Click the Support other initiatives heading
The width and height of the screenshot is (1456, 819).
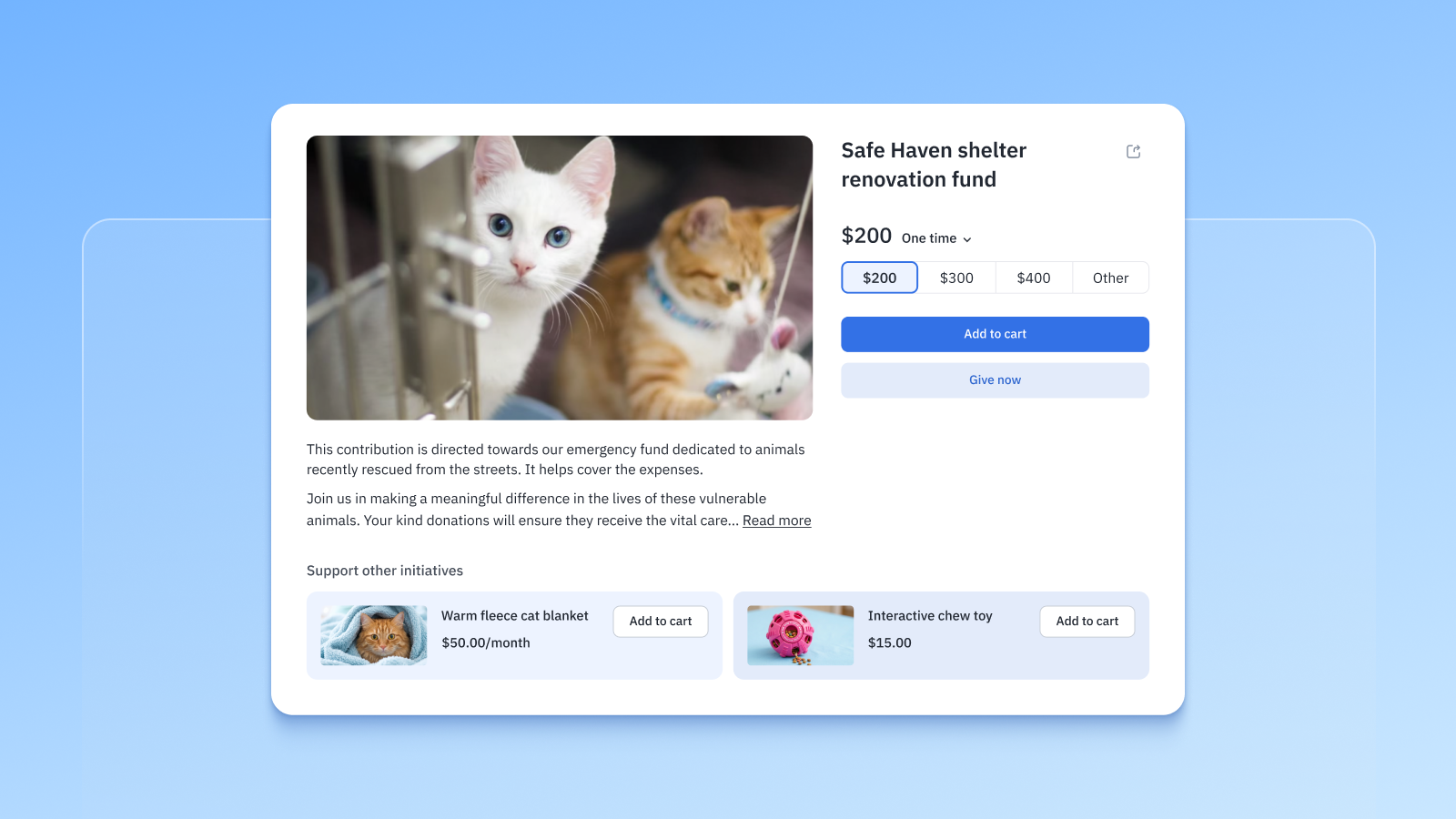click(x=384, y=571)
